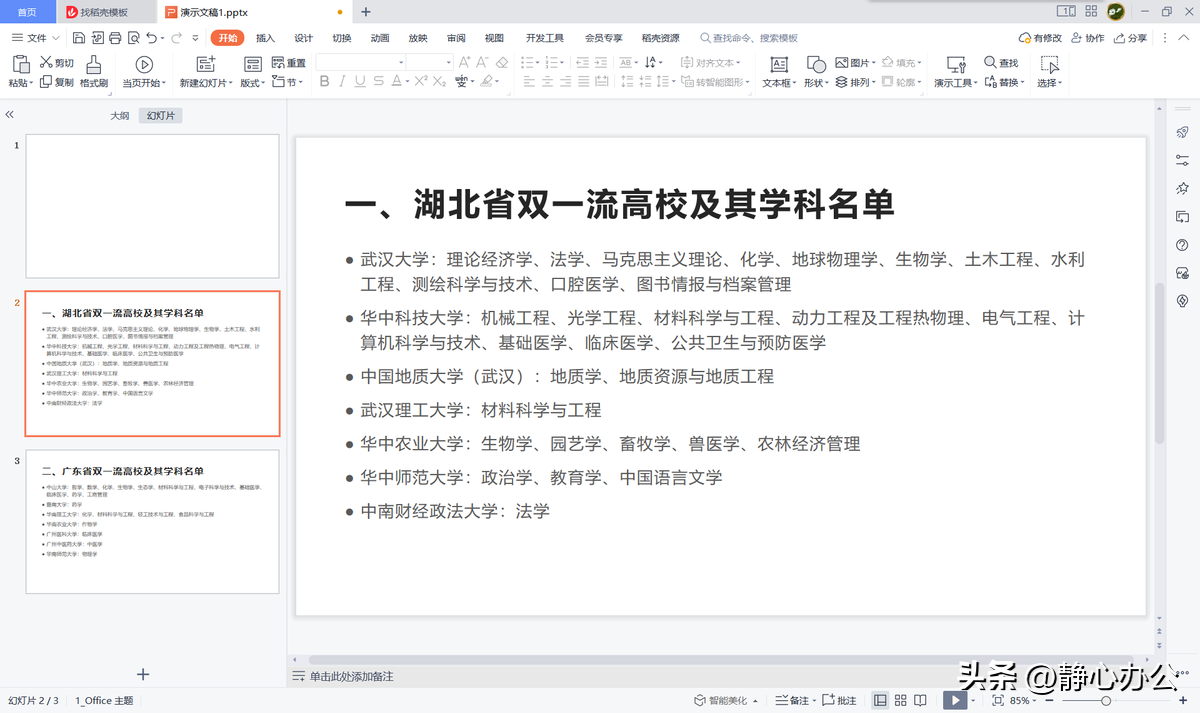This screenshot has width=1200, height=713.
Task: Open the font size combo box
Action: [x=430, y=62]
